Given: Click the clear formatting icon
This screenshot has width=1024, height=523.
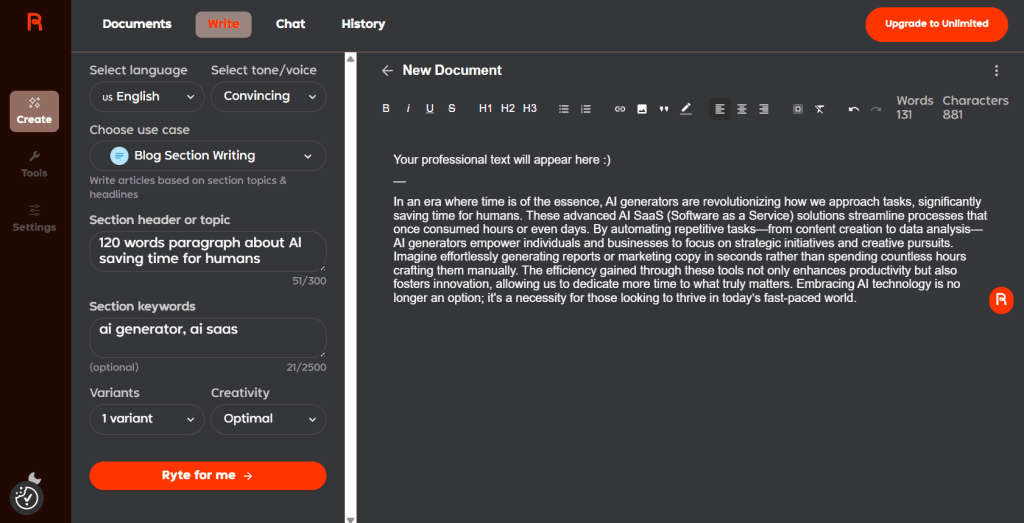Looking at the screenshot, I should pos(819,109).
